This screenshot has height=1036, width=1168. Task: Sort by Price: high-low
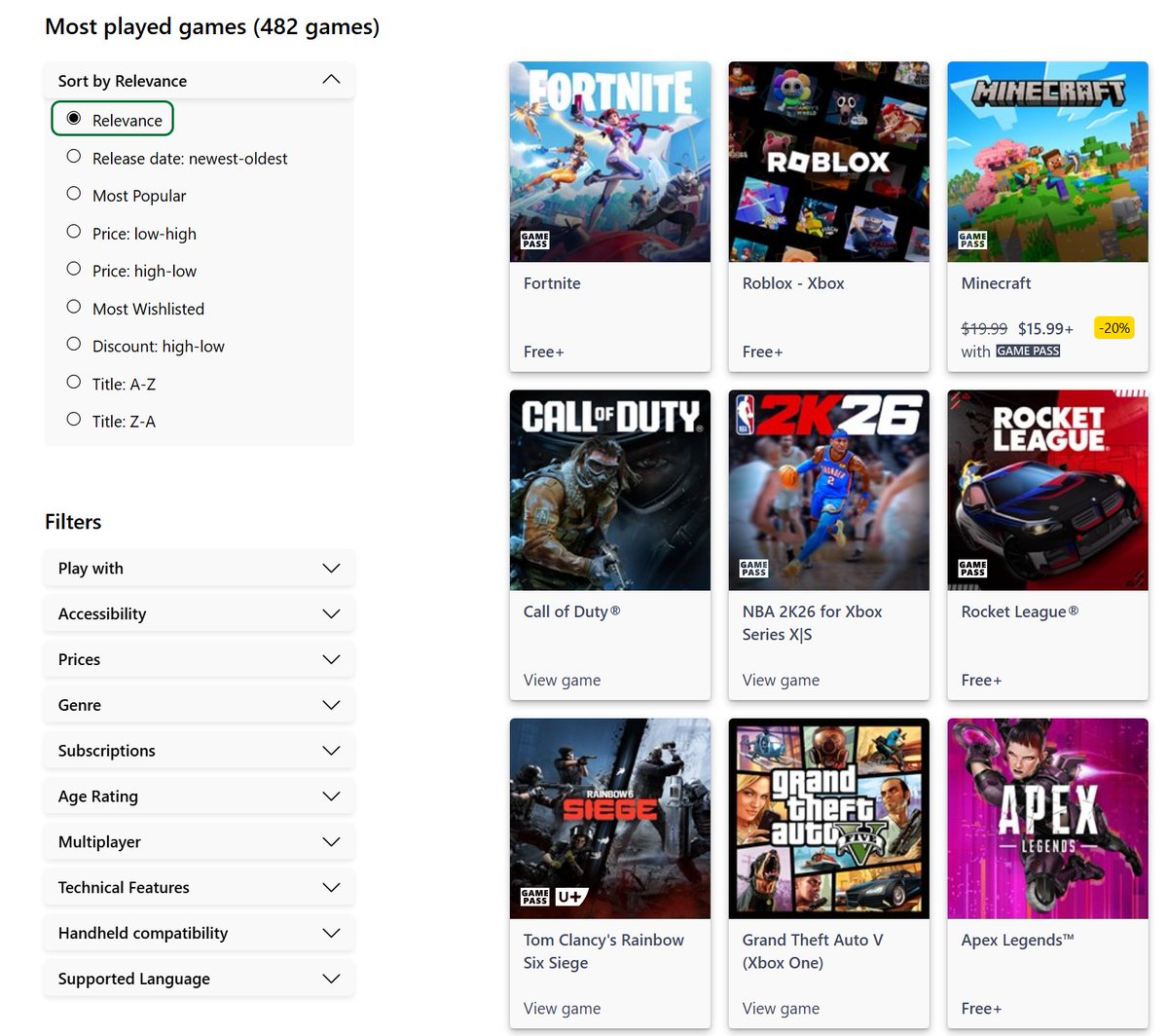pyautogui.click(x=74, y=268)
